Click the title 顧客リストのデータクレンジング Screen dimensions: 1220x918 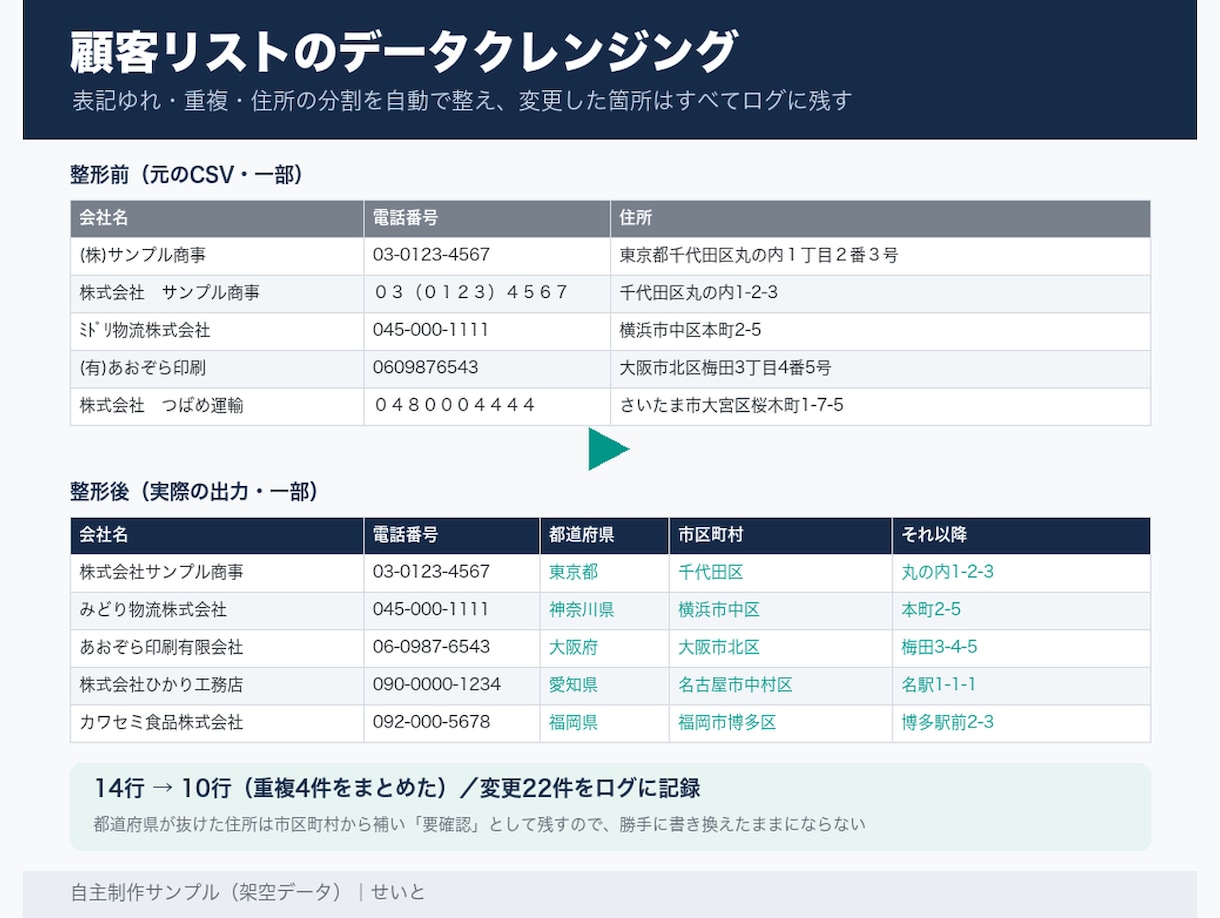pos(404,52)
